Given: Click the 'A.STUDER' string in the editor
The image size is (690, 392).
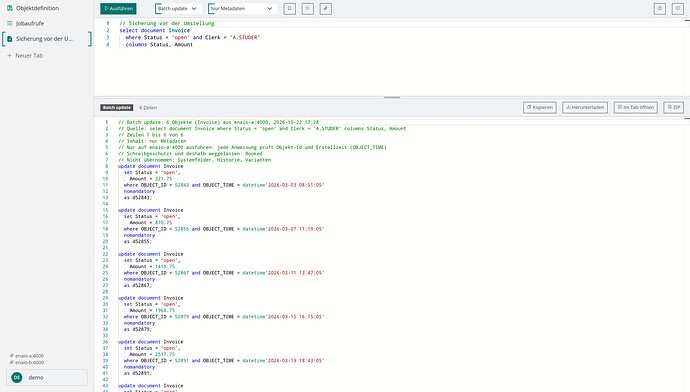Looking at the screenshot, I should [x=245, y=37].
